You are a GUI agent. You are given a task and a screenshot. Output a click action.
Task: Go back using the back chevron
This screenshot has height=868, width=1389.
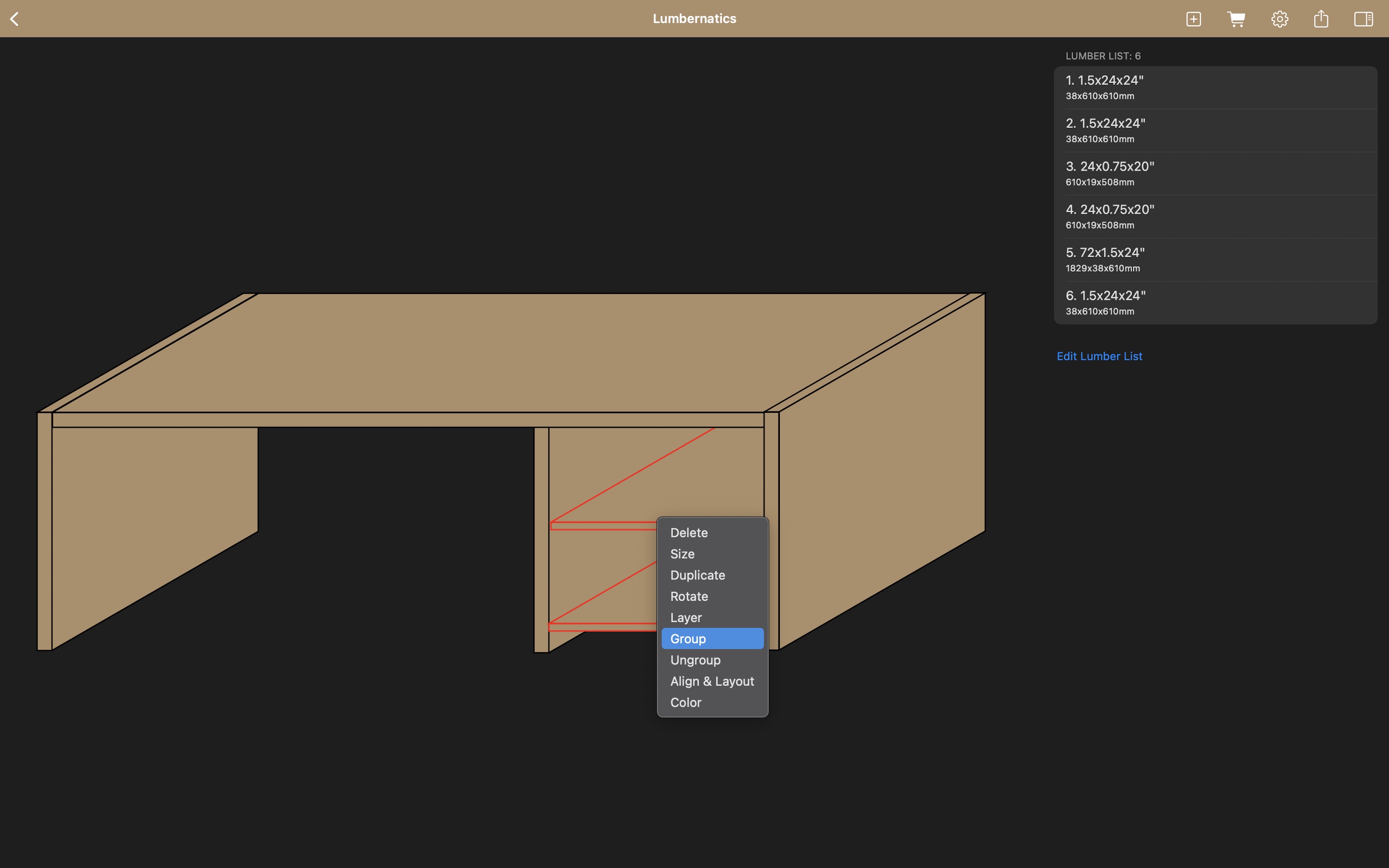[x=15, y=19]
